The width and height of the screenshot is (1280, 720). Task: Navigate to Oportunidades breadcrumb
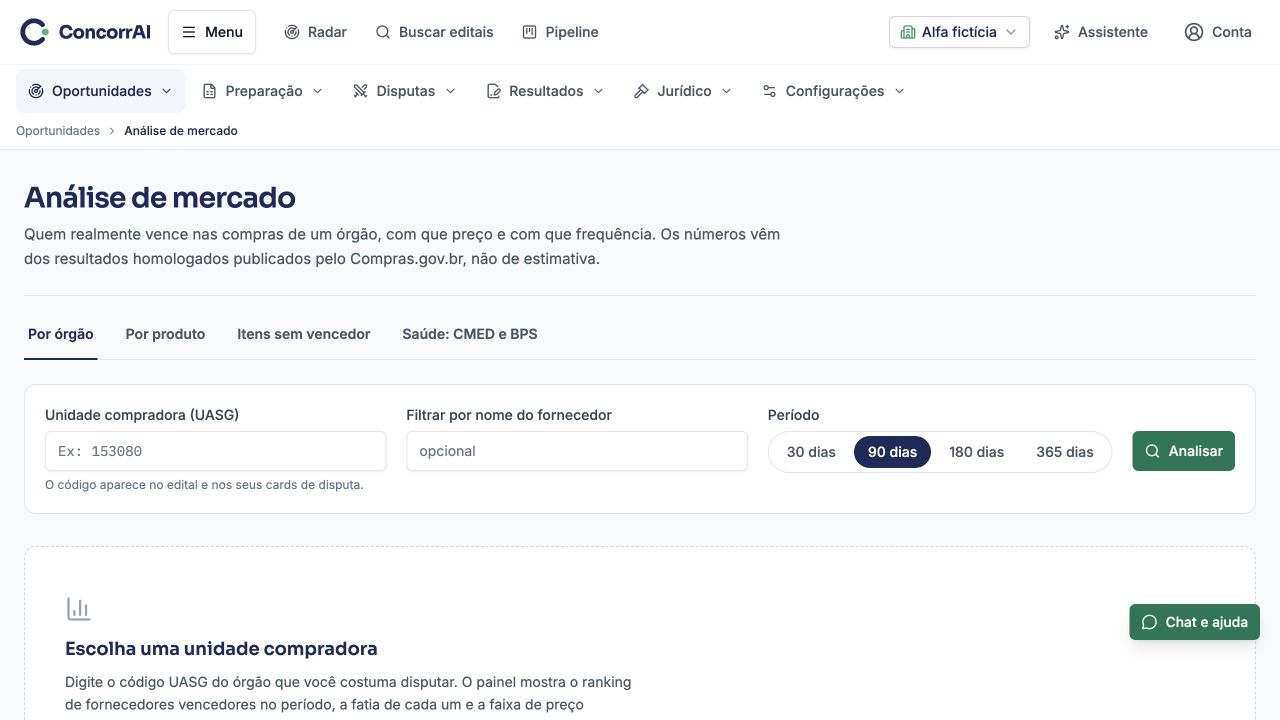point(58,131)
